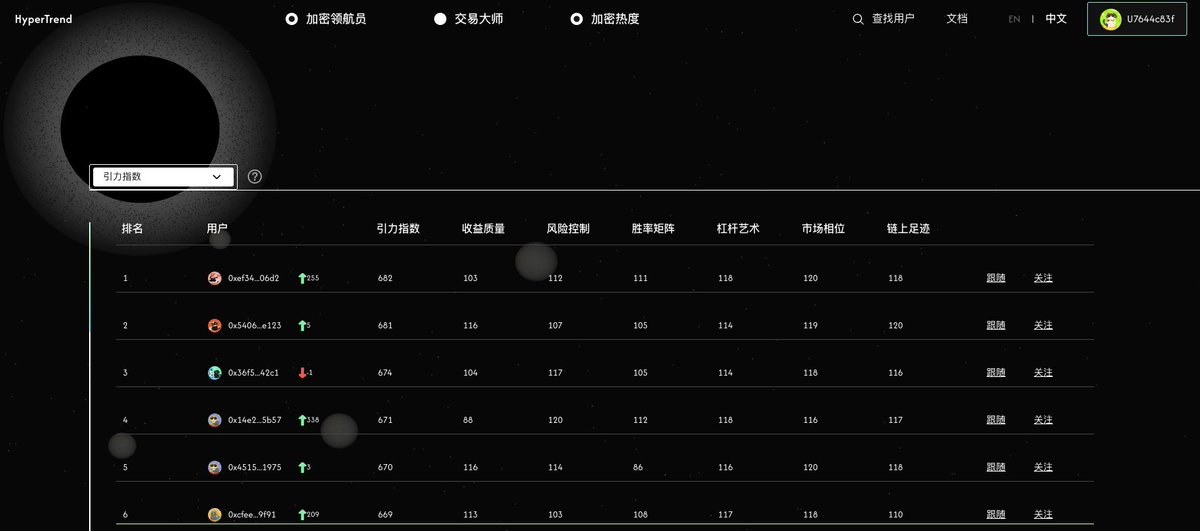Click the 引力指数 column header
1200x531 pixels.
(x=398, y=229)
